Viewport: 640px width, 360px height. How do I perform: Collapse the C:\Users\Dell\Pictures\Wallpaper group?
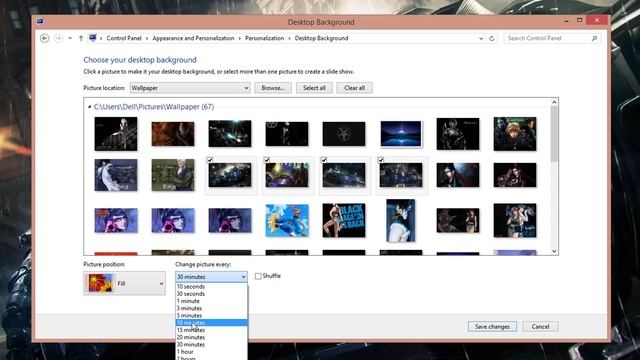[89, 107]
